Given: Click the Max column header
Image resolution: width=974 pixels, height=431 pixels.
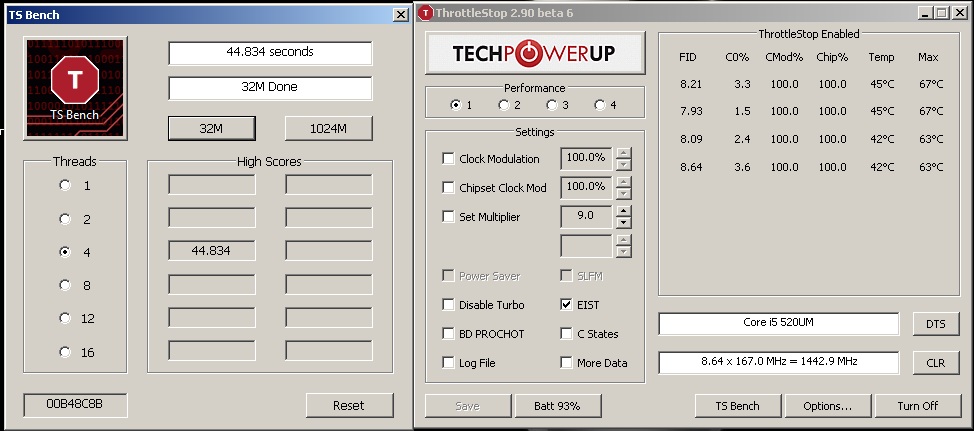Looking at the screenshot, I should coord(928,57).
